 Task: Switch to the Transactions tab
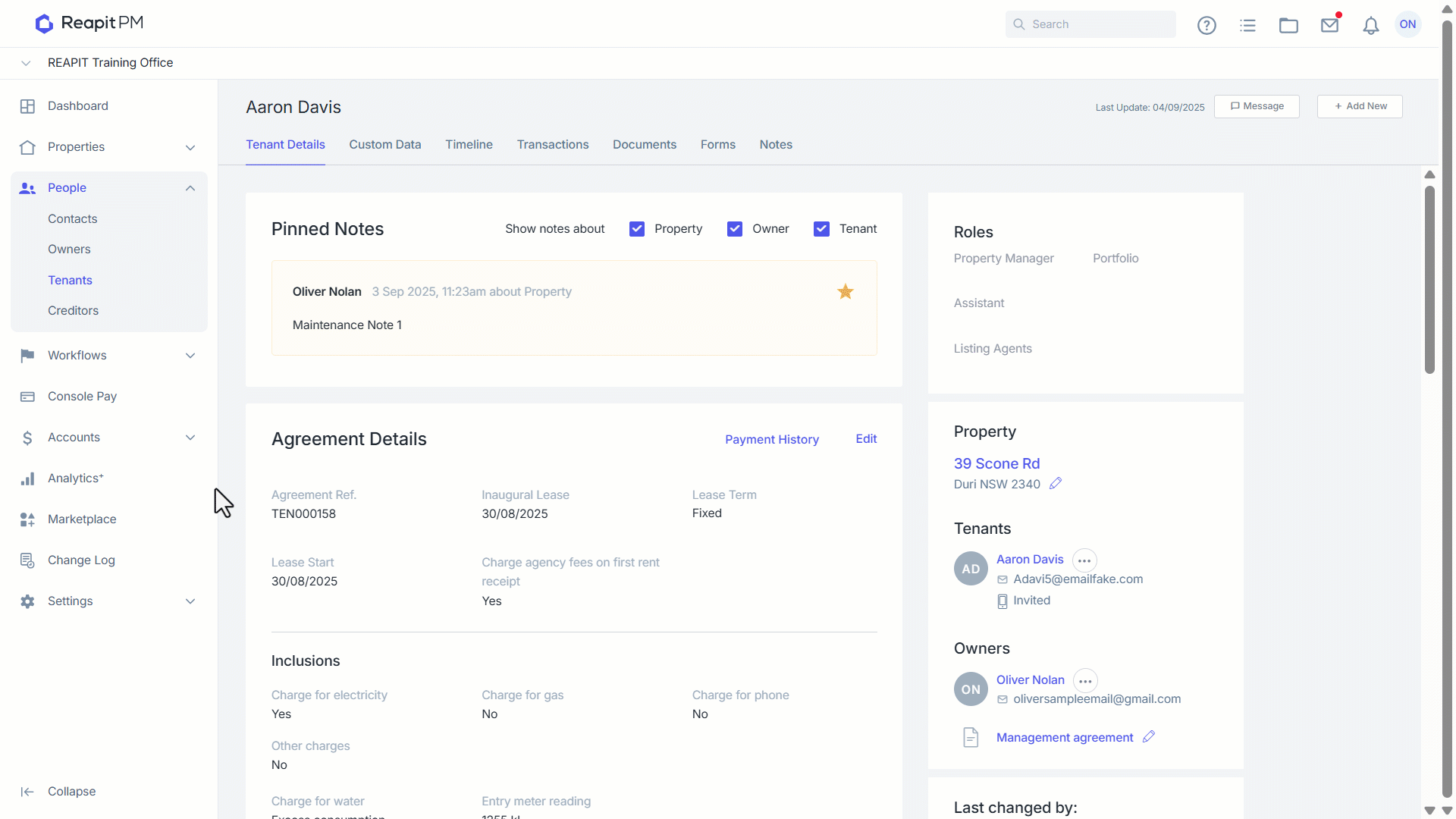coord(553,145)
